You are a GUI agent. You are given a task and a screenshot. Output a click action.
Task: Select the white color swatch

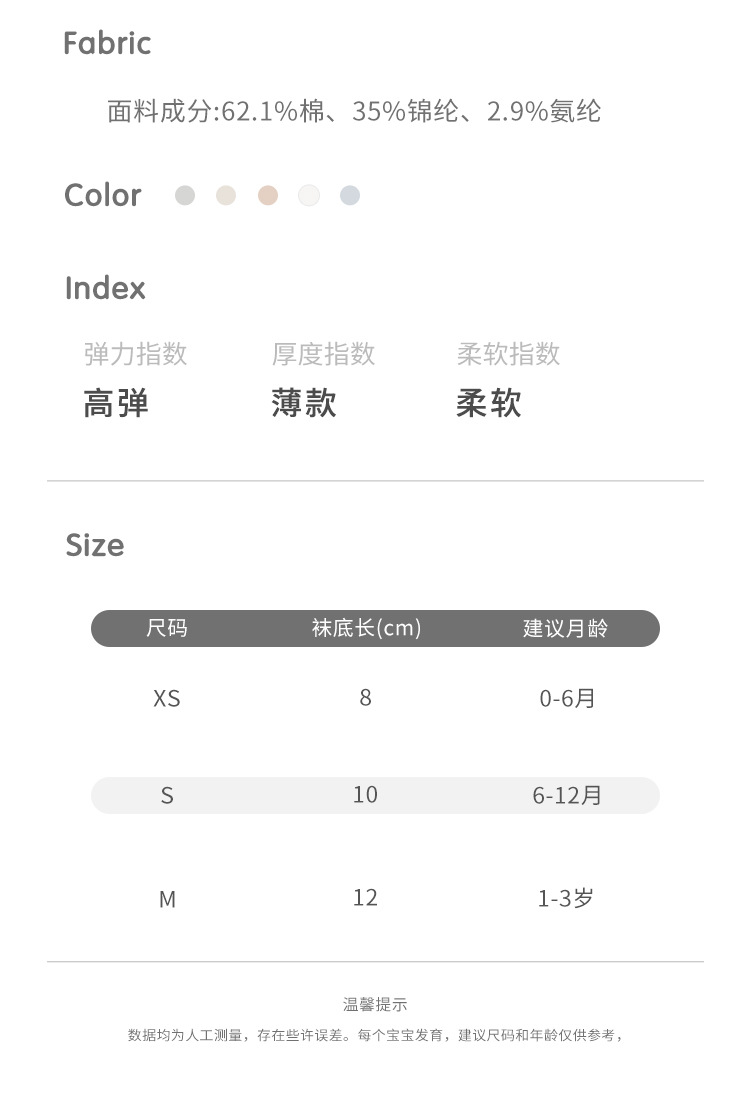point(309,195)
